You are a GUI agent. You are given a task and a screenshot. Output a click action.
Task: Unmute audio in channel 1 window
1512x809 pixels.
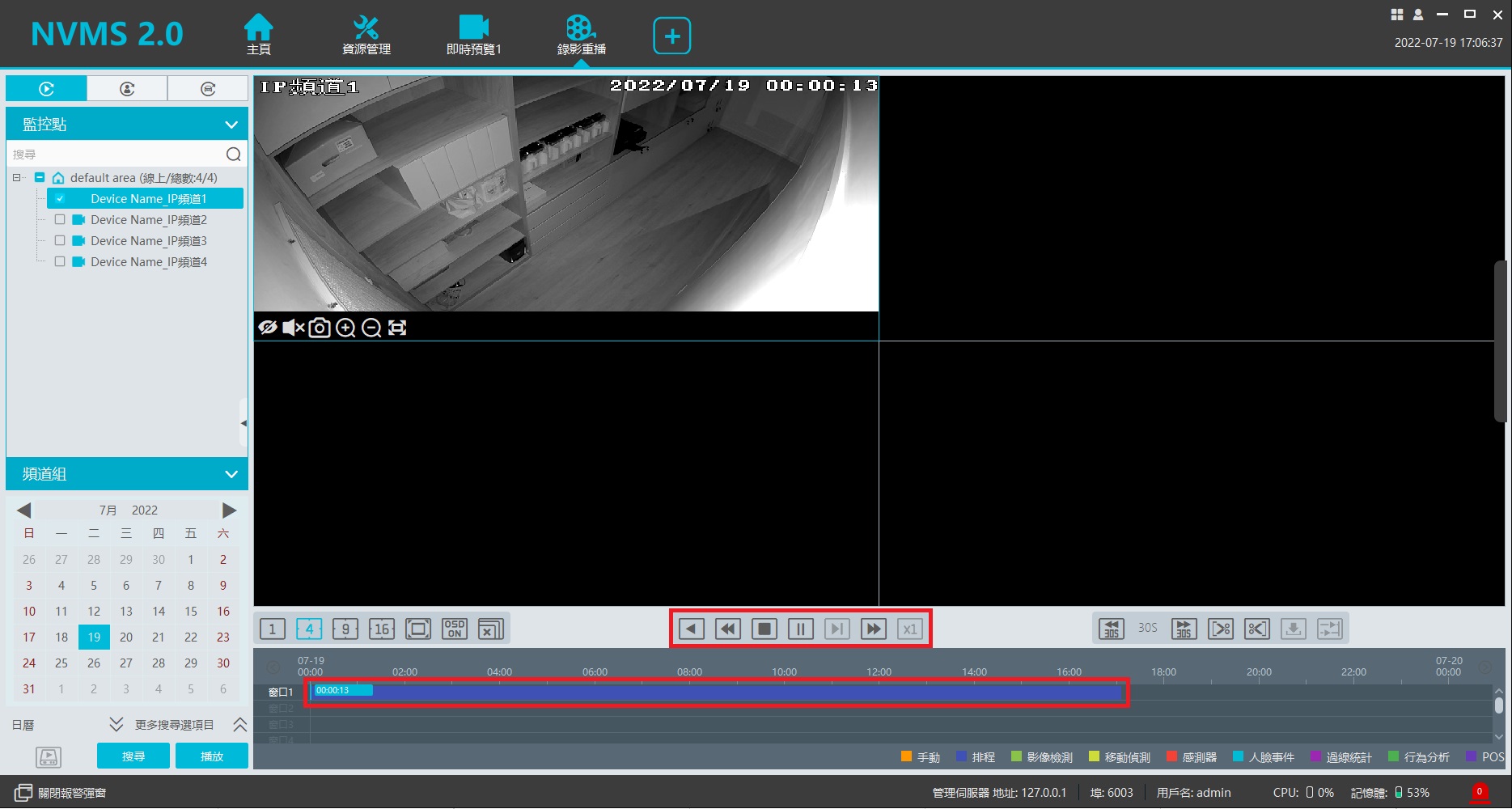pyautogui.click(x=293, y=328)
